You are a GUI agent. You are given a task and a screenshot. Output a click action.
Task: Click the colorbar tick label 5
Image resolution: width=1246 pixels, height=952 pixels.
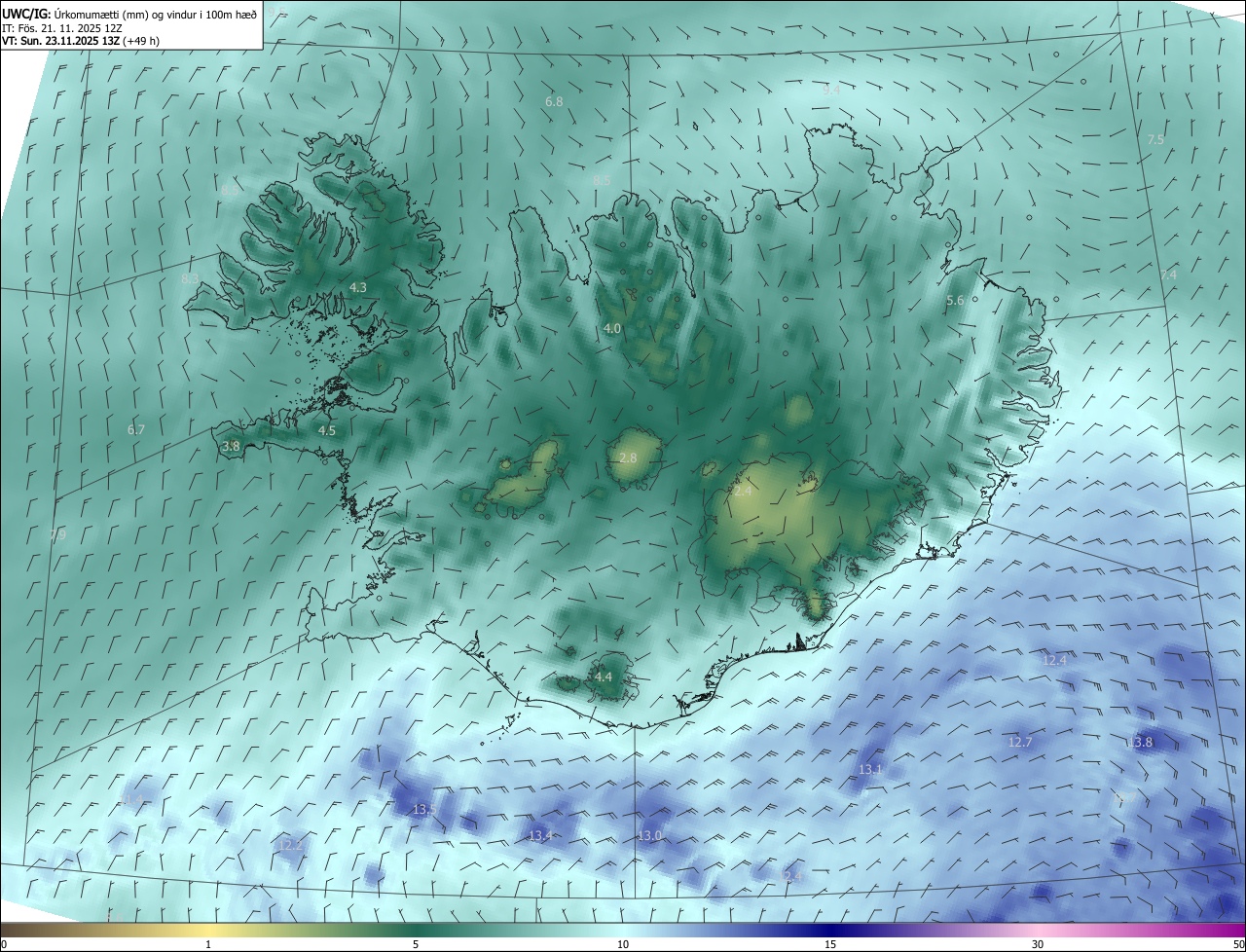tap(416, 944)
